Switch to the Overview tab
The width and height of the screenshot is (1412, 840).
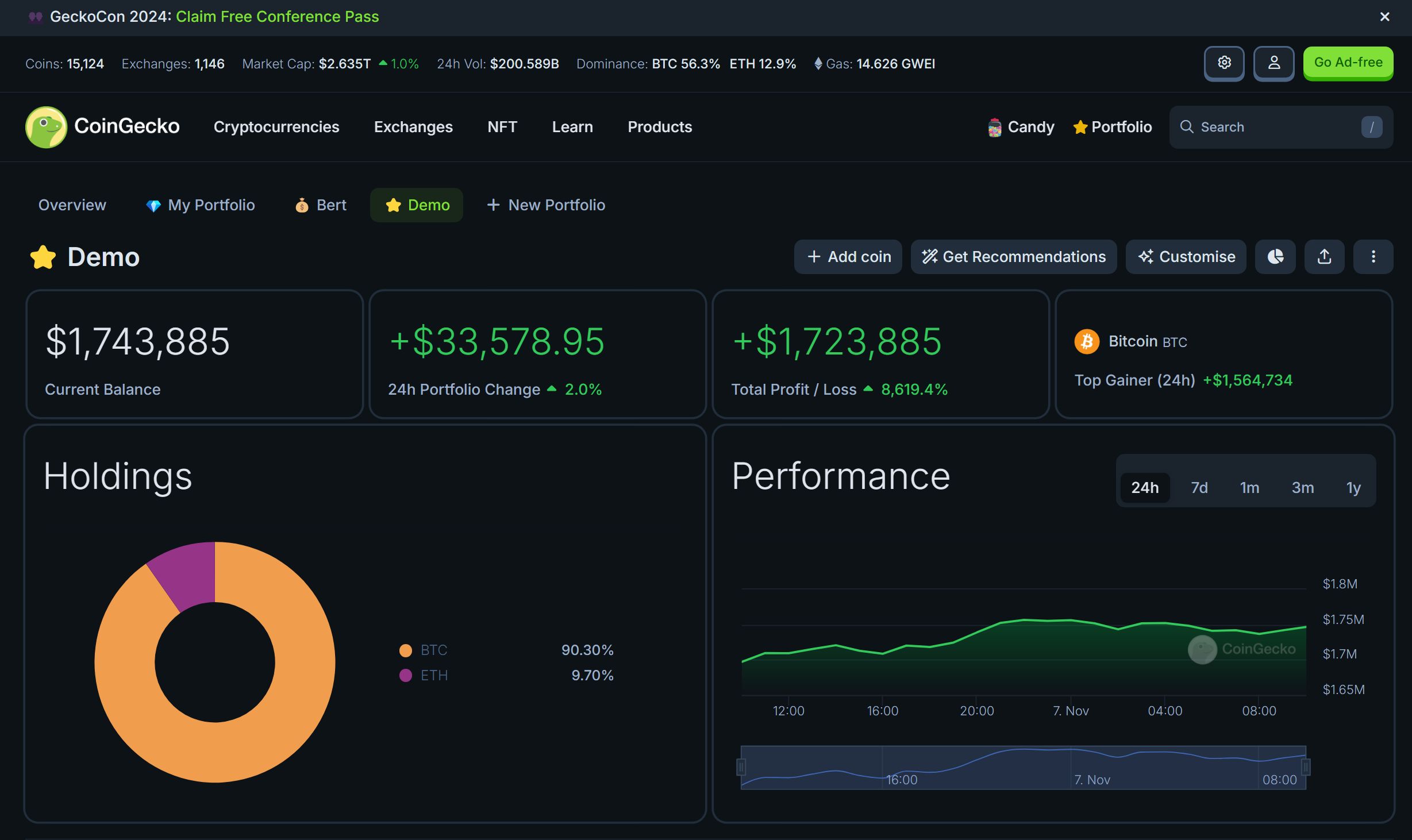[x=71, y=205]
